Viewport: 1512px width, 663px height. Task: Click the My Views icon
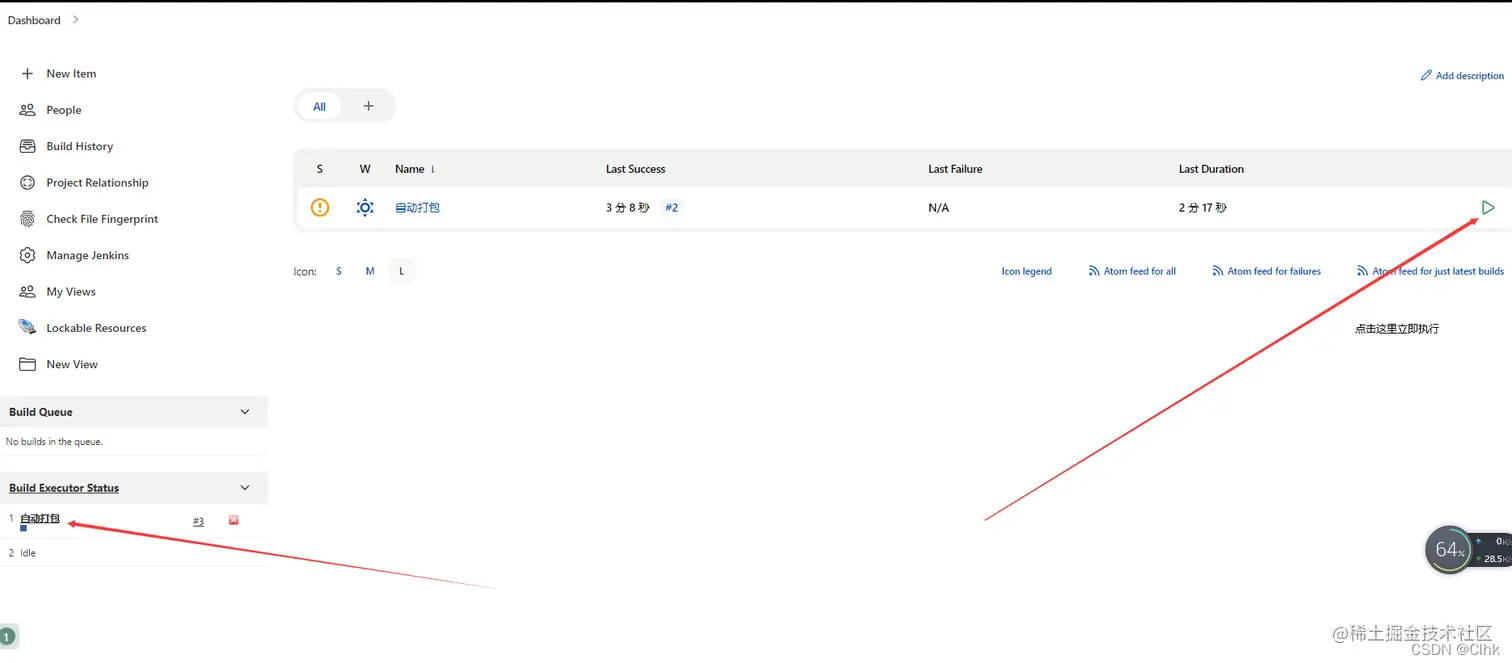(x=27, y=292)
